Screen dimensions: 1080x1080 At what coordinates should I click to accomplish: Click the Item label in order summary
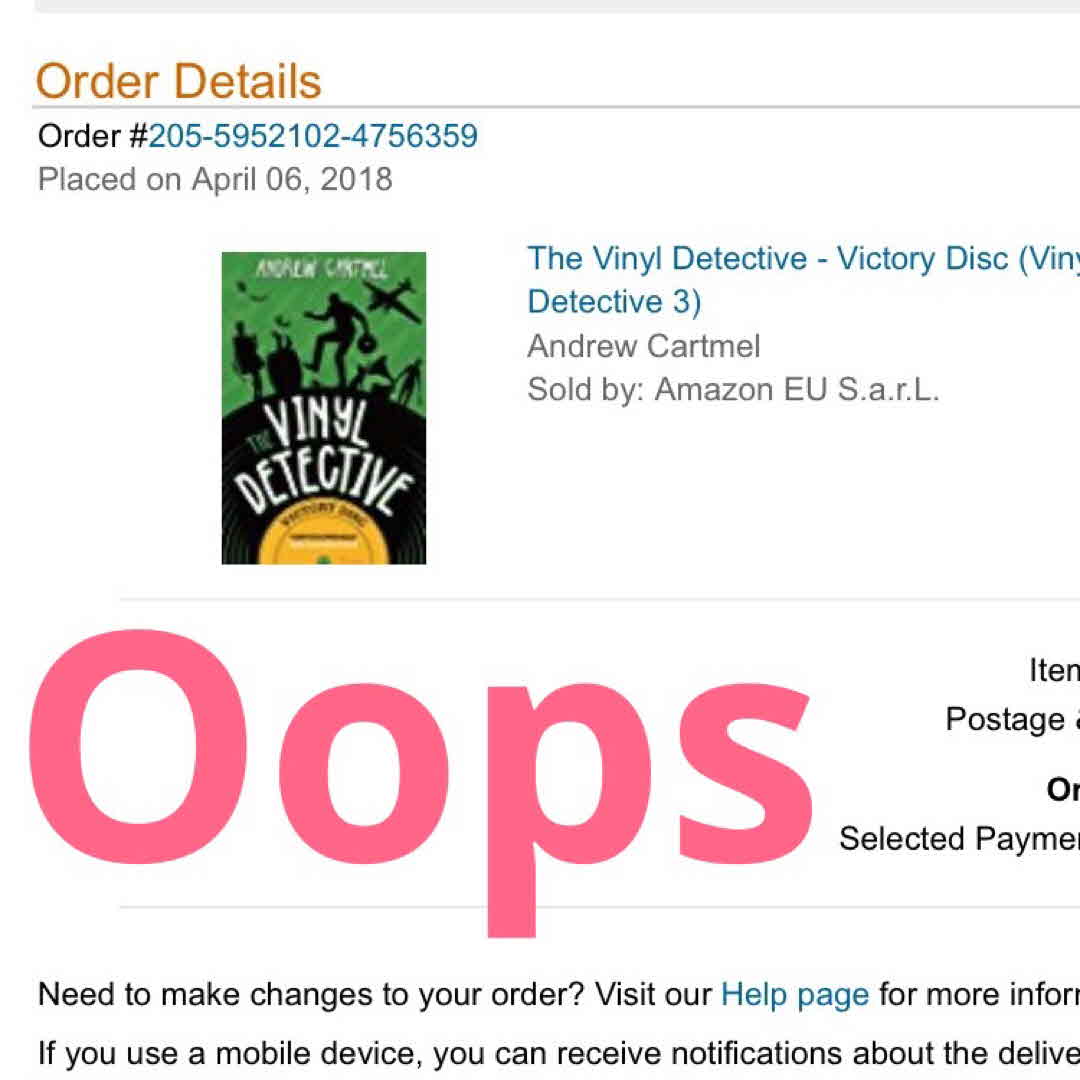coord(1054,669)
